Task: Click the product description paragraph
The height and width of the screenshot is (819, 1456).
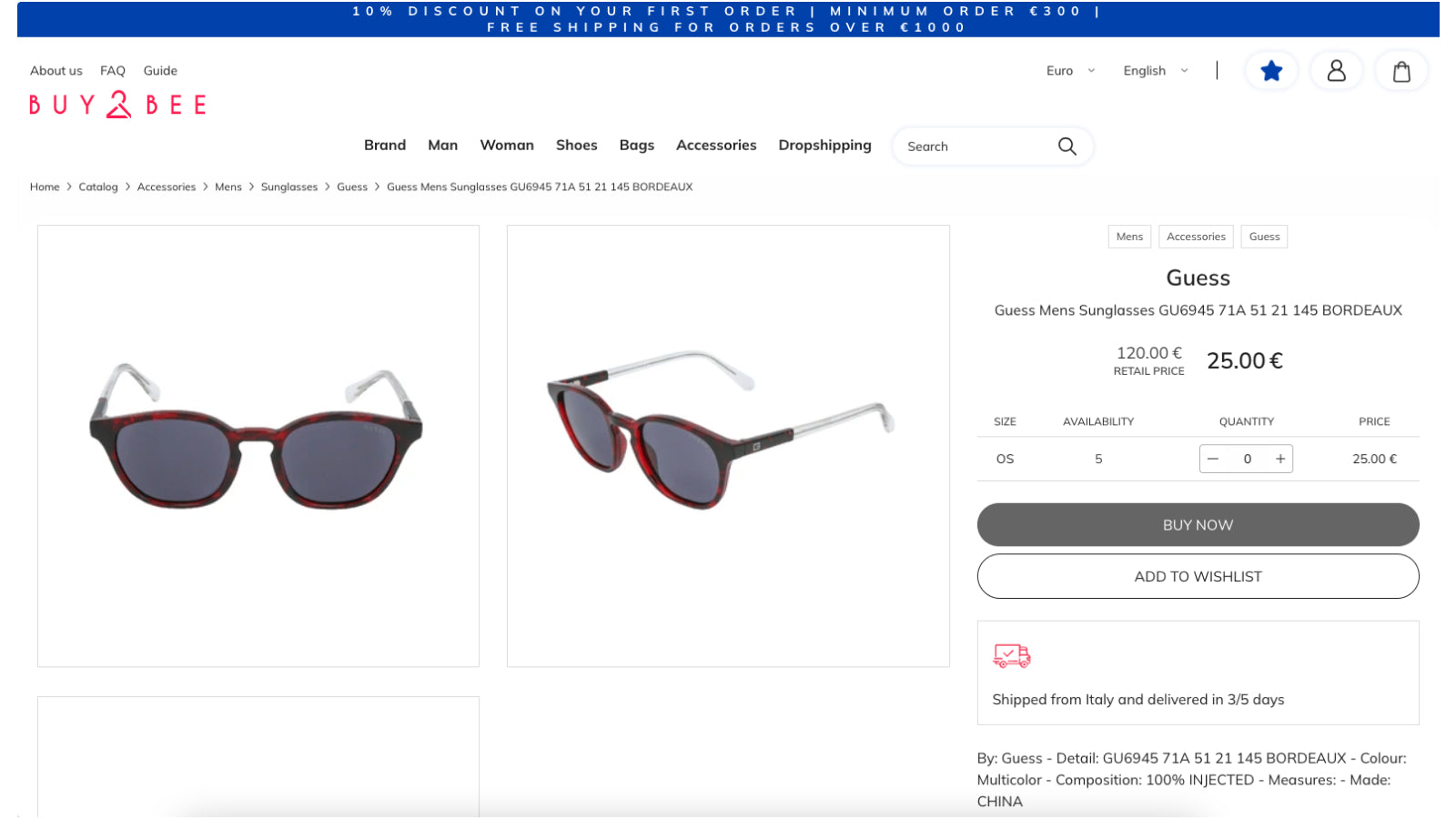Action: click(x=1194, y=780)
